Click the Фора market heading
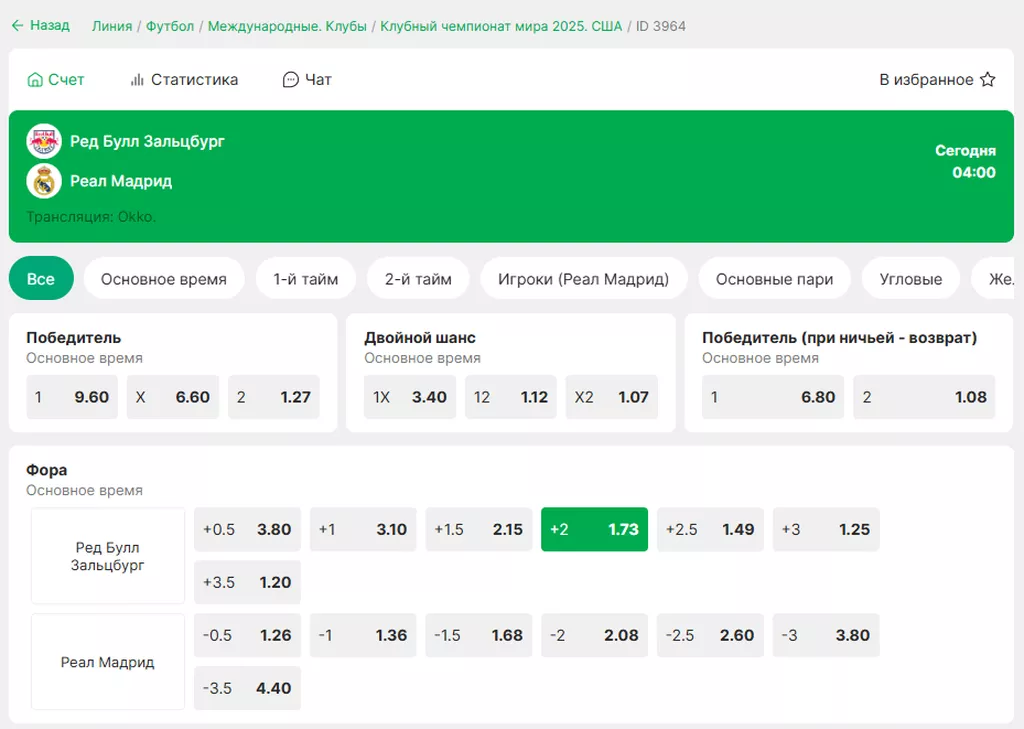The height and width of the screenshot is (729, 1024). (x=46, y=470)
